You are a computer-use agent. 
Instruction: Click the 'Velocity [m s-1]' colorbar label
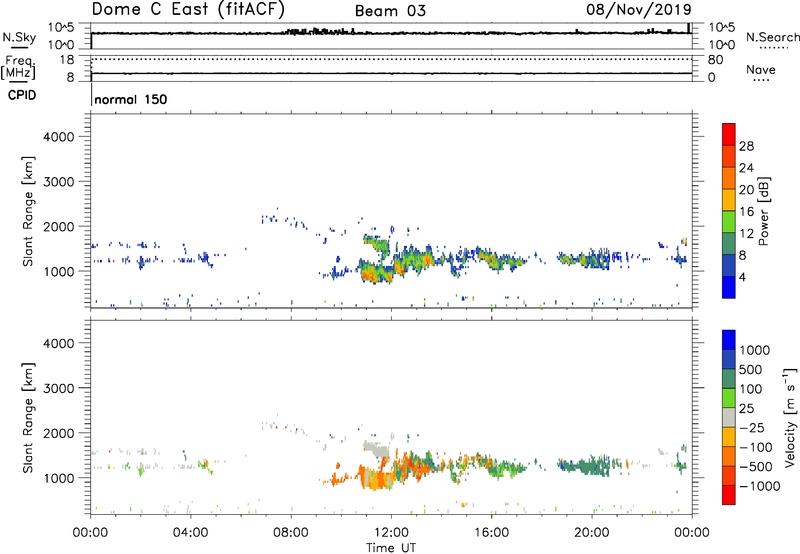[790, 417]
